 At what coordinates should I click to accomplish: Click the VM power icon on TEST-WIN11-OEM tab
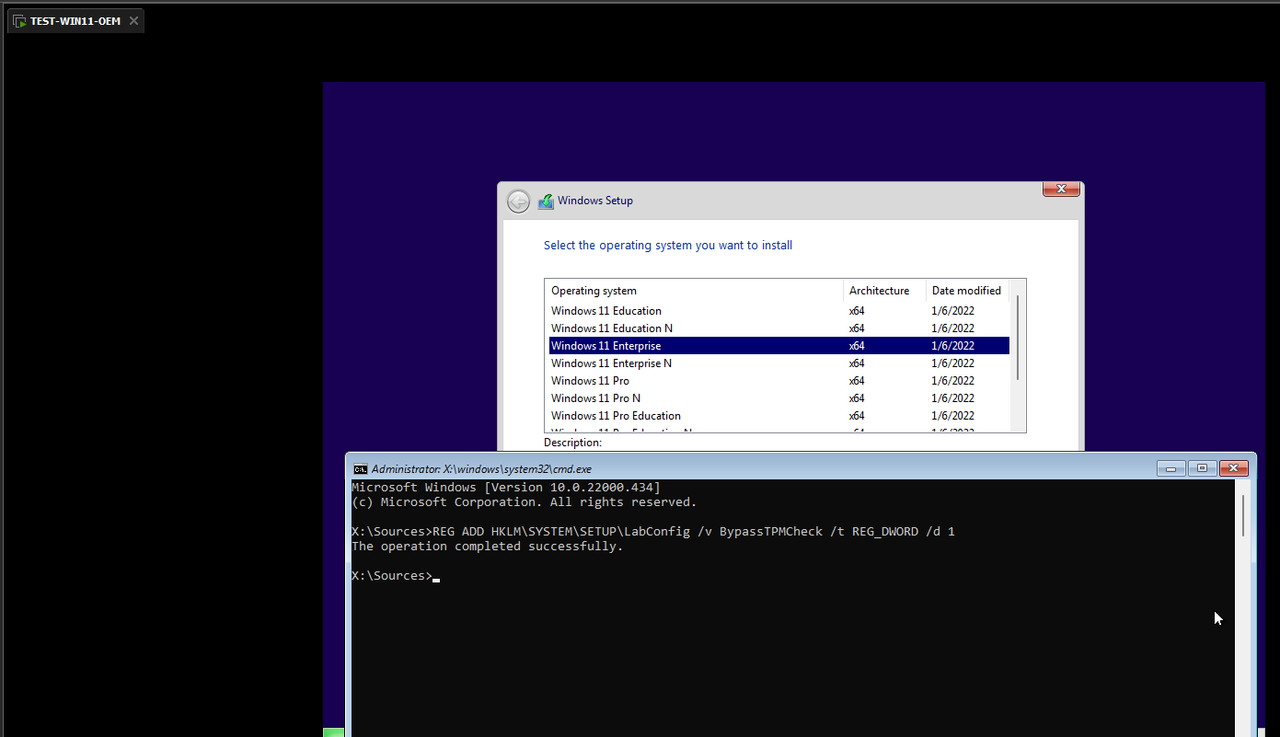pyautogui.click(x=20, y=21)
